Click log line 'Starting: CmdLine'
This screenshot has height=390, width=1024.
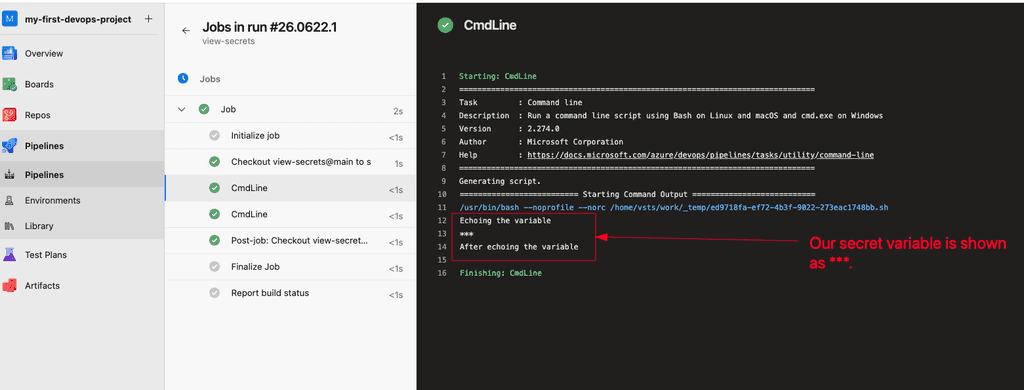click(498, 76)
